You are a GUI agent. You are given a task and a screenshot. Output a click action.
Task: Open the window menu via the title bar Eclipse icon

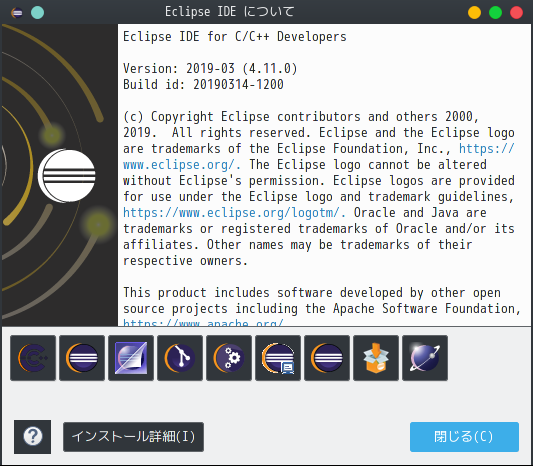point(17,13)
